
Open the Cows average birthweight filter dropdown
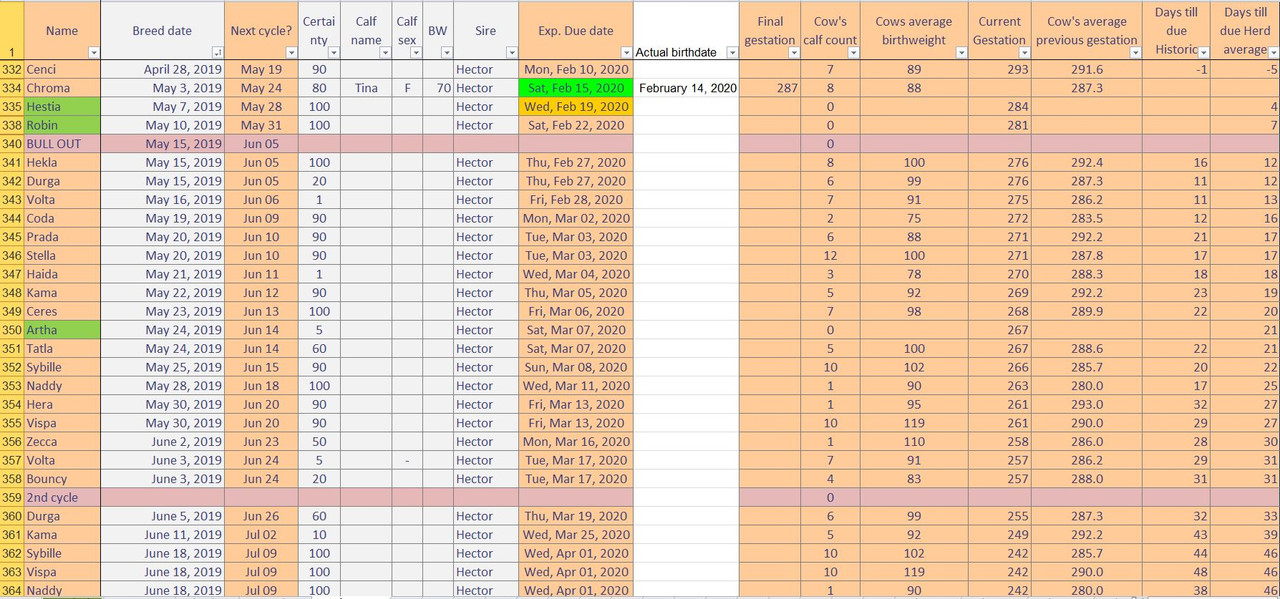click(961, 52)
